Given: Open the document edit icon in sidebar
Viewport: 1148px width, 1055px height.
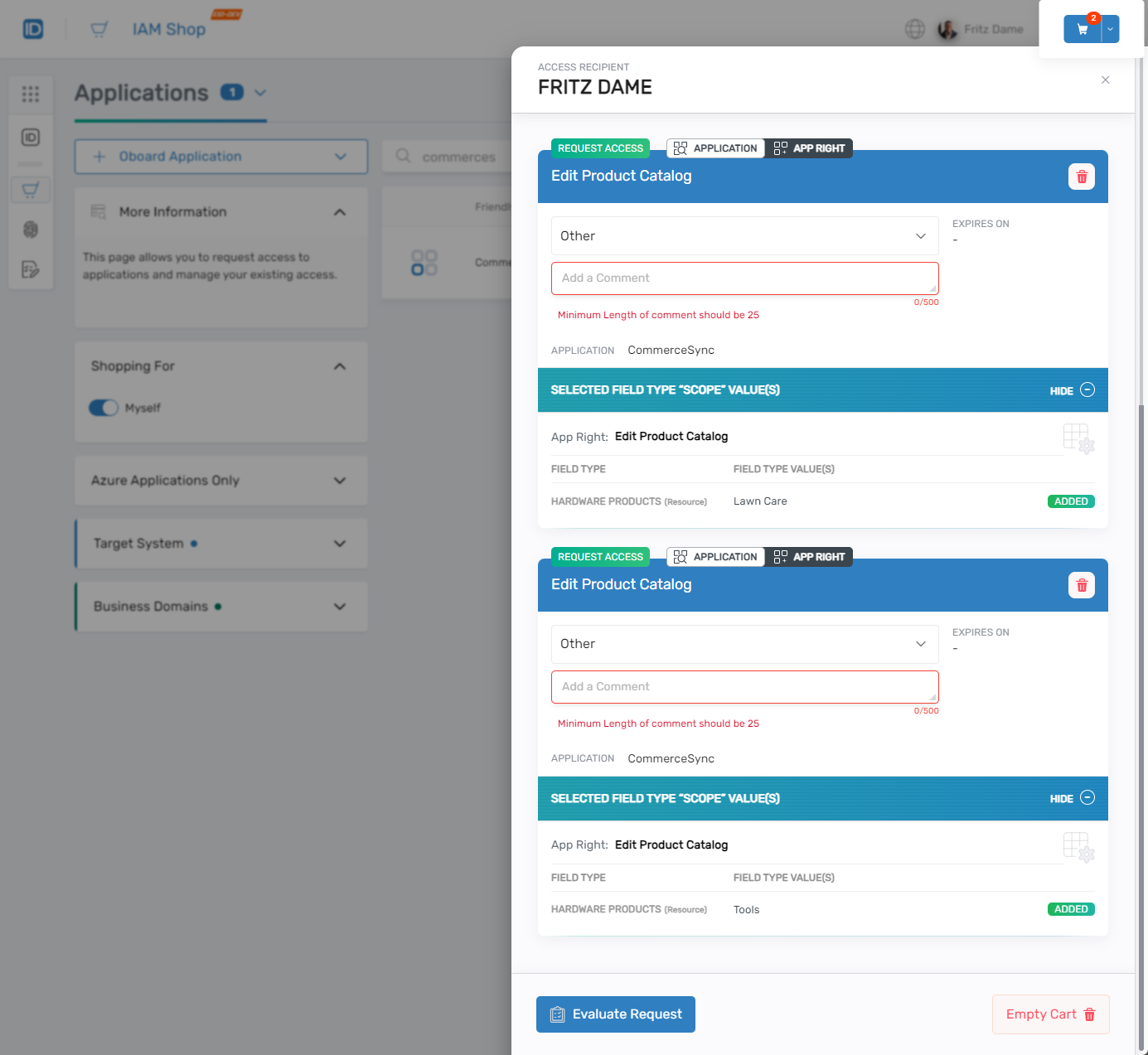Looking at the screenshot, I should click(x=31, y=269).
